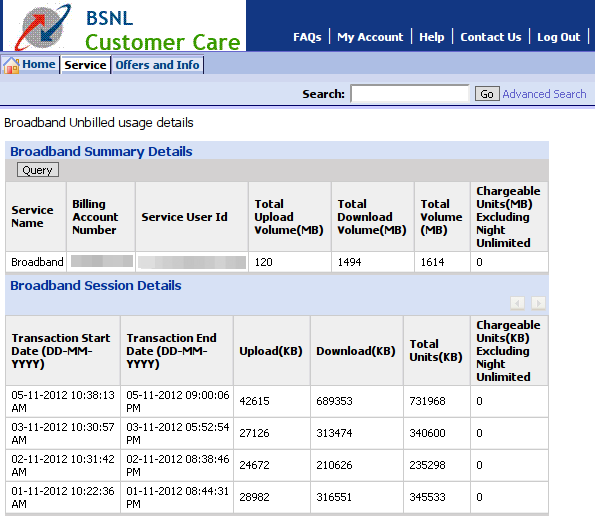Click the total download value 1494

(x=349, y=262)
